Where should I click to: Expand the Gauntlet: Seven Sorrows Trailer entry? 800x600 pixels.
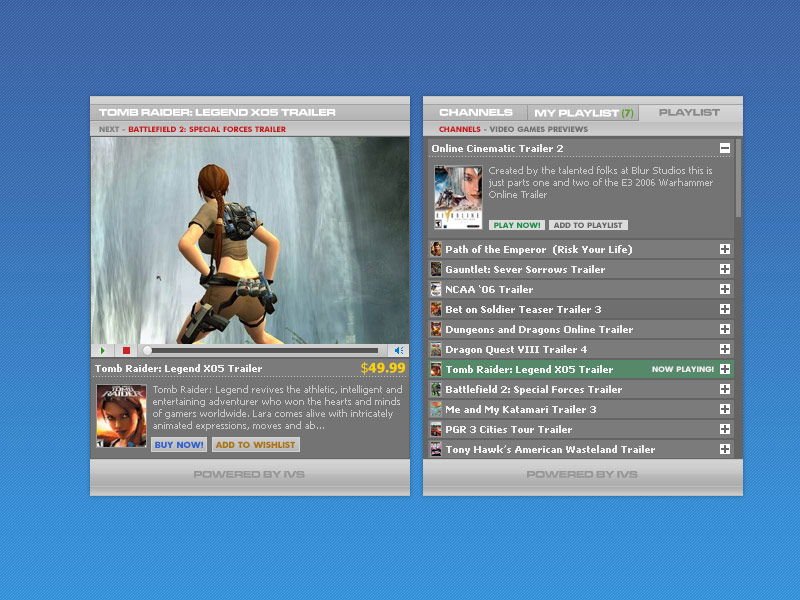pyautogui.click(x=725, y=269)
